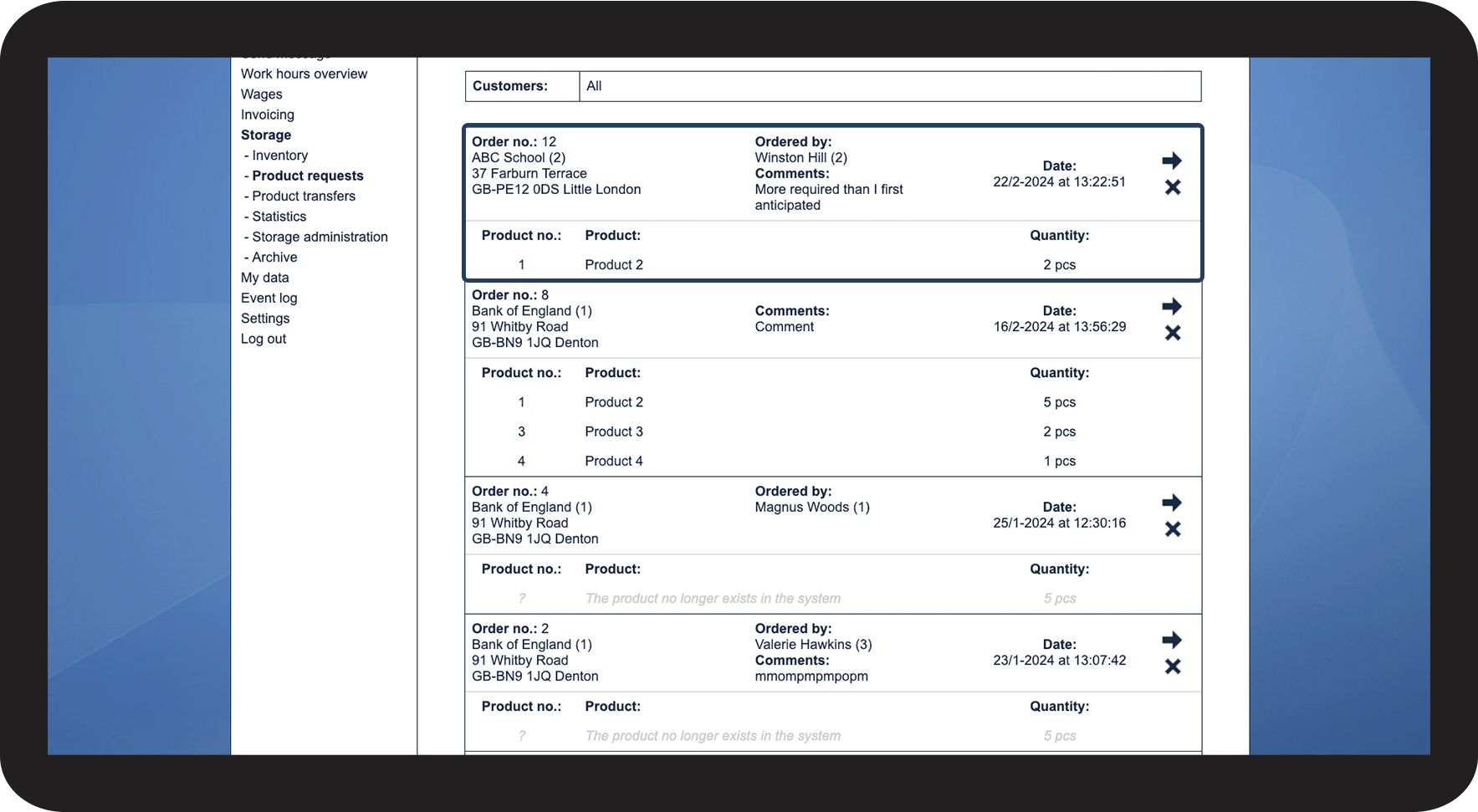
Task: Click the arrow icon for order no. 4
Action: [1172, 503]
